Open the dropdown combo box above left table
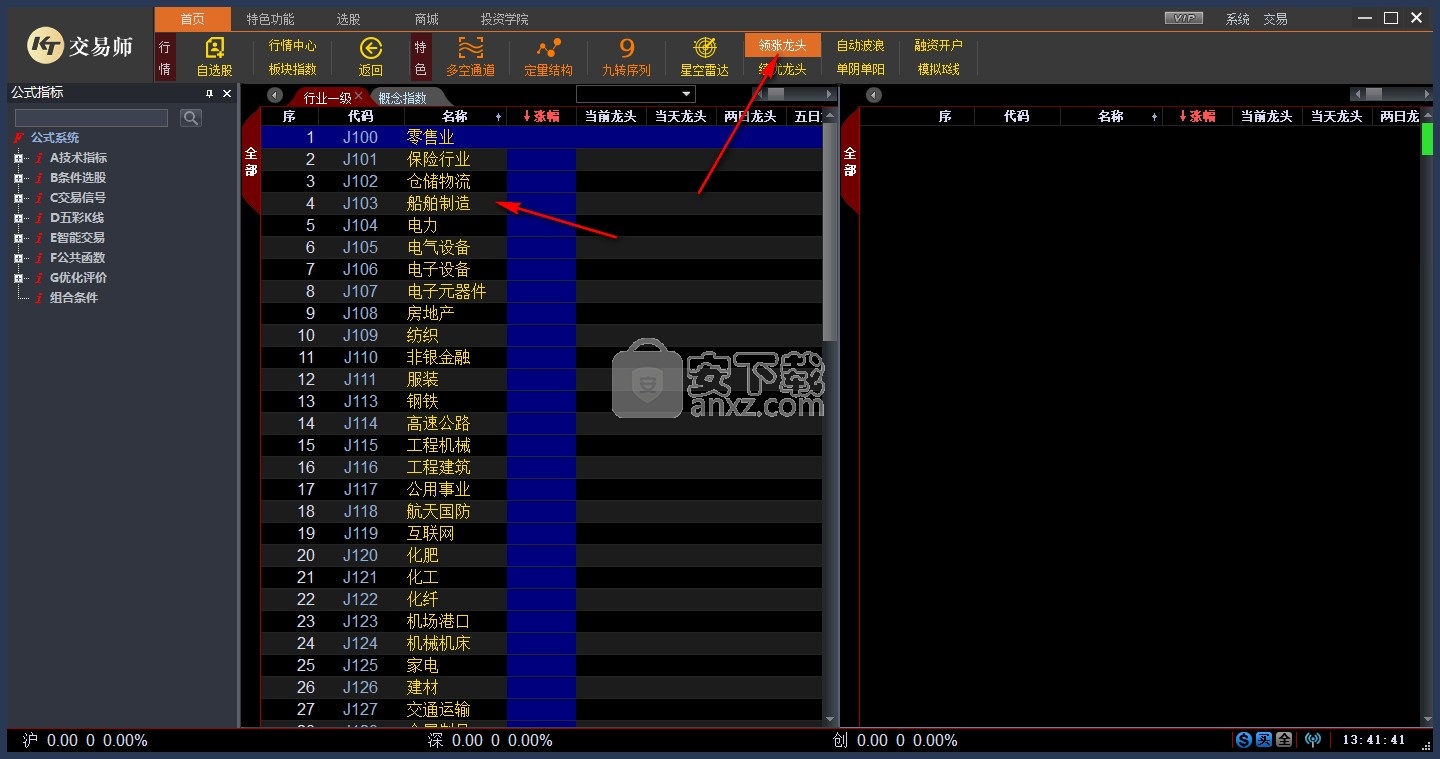 pyautogui.click(x=635, y=95)
